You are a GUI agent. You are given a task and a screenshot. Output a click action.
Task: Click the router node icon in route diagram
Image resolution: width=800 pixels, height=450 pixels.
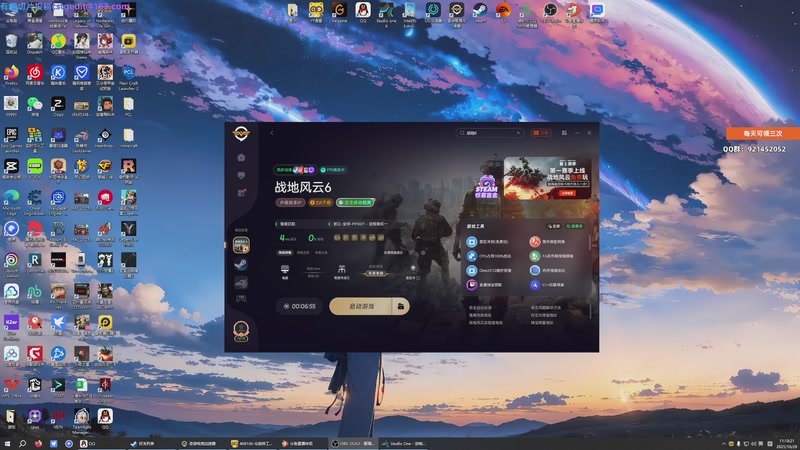341,271
